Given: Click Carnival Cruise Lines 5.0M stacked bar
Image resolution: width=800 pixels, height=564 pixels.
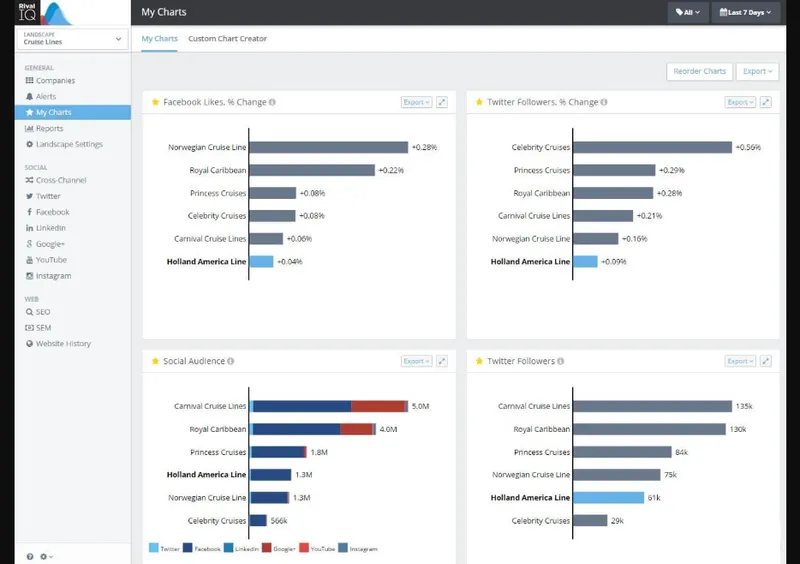Looking at the screenshot, I should [x=329, y=406].
